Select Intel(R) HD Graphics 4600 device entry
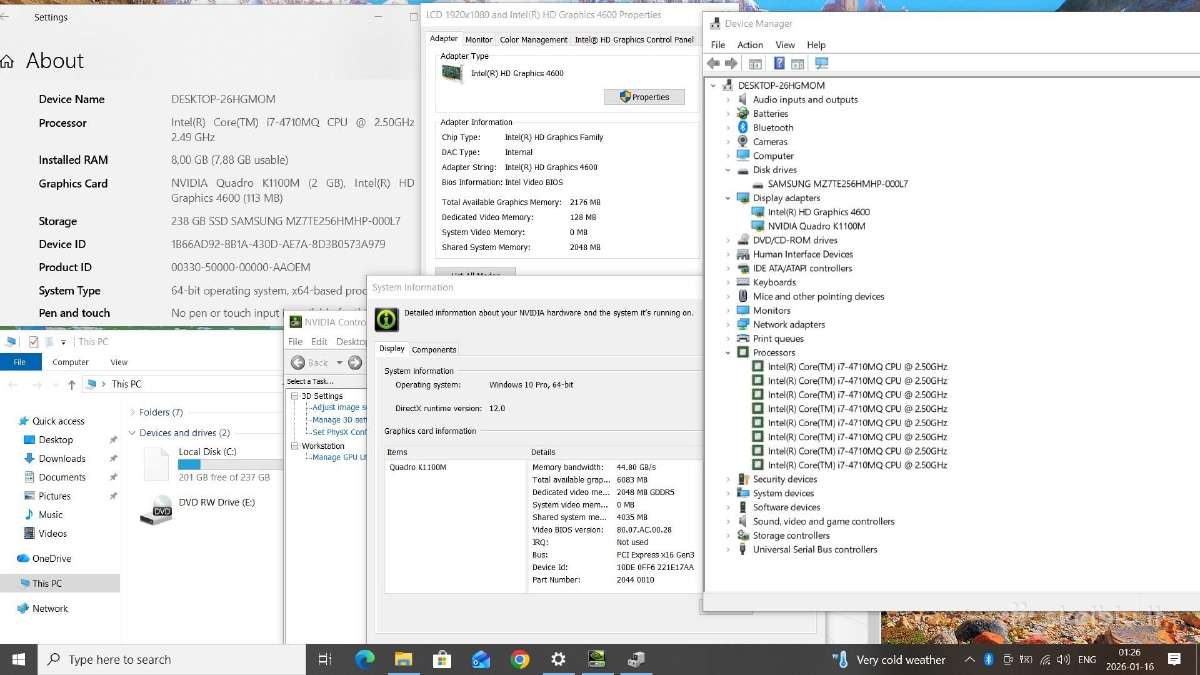 coord(819,212)
